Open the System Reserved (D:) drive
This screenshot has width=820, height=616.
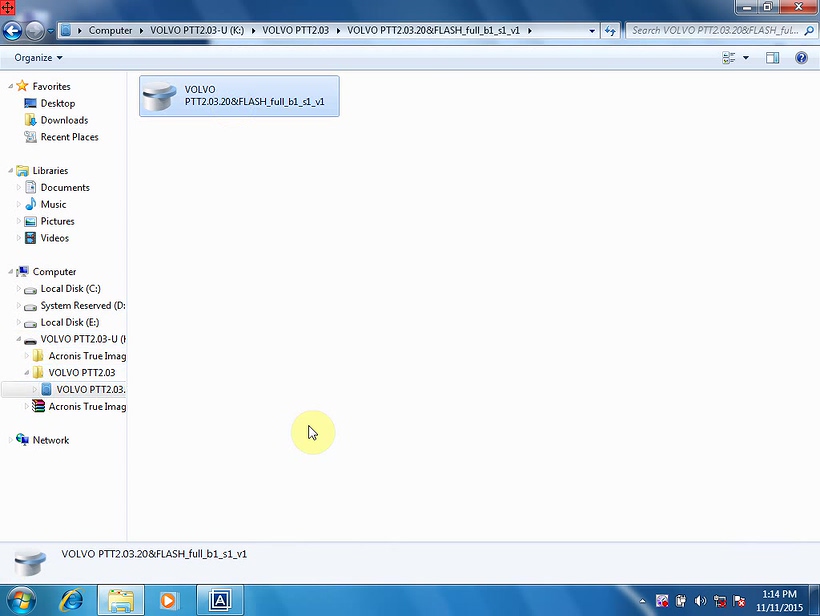point(83,305)
